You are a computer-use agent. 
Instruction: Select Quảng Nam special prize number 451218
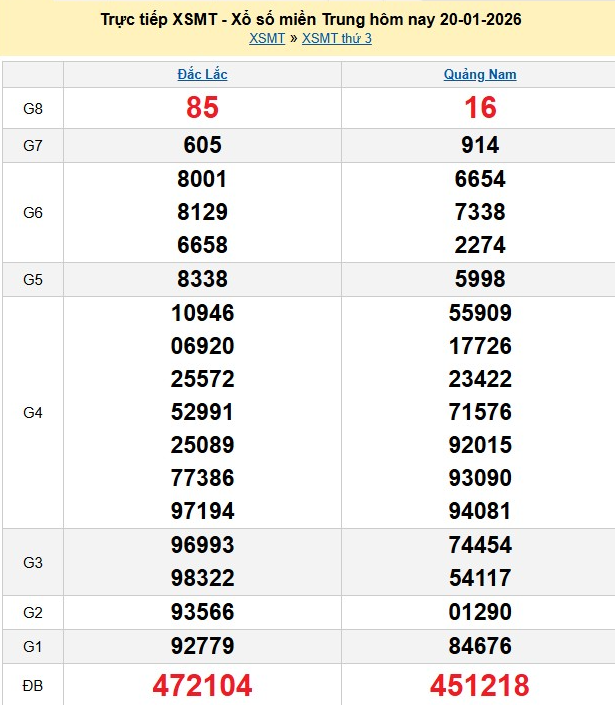(480, 685)
